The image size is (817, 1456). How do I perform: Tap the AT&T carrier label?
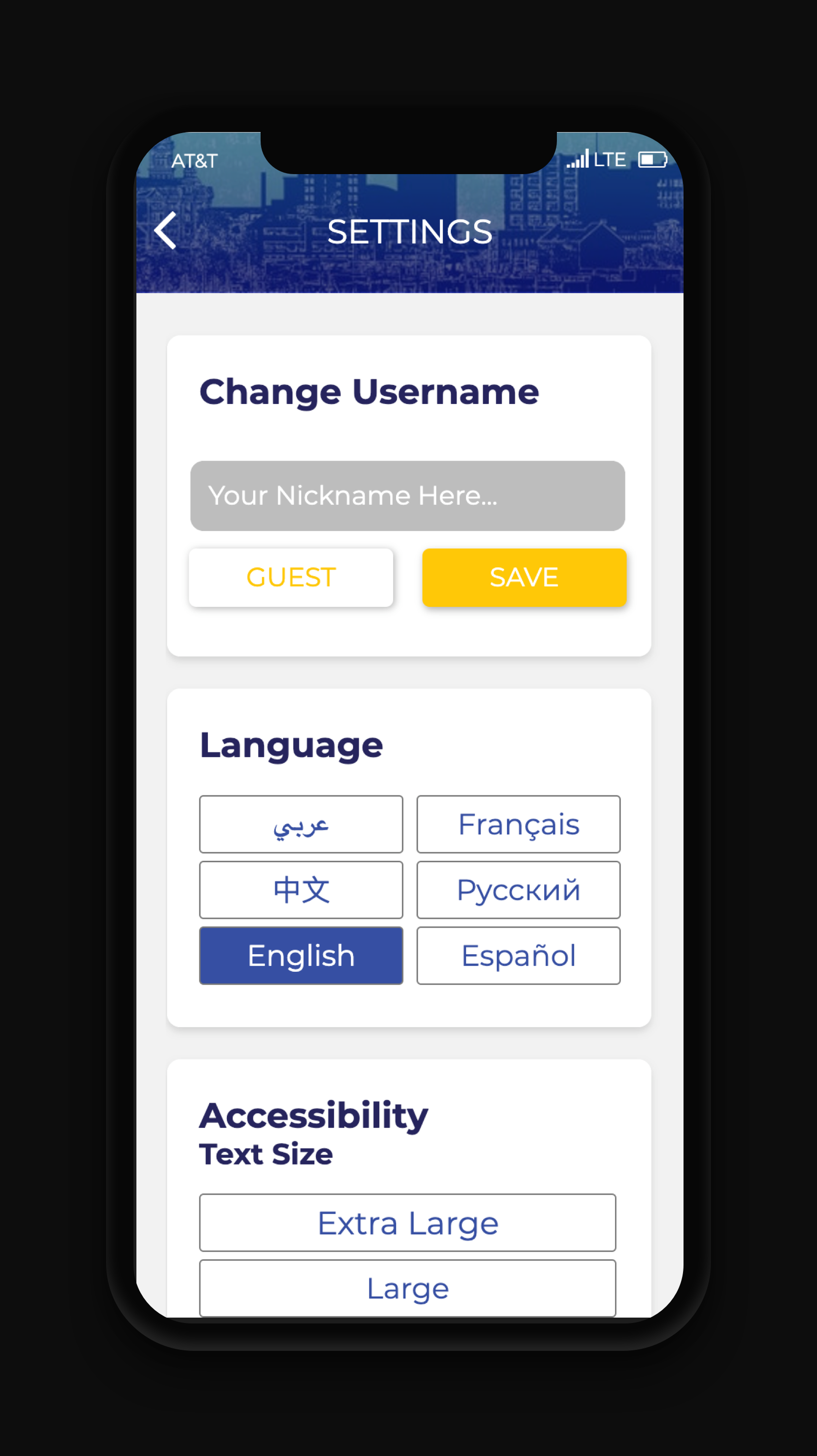click(195, 161)
